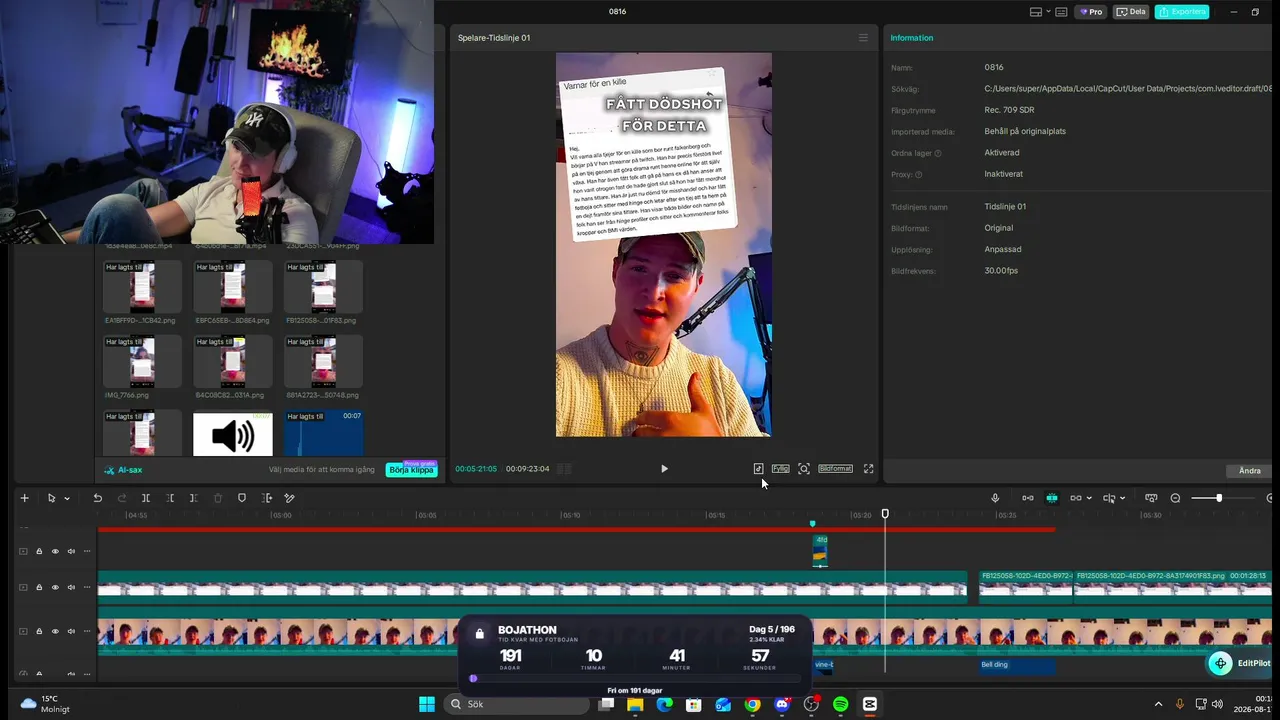The height and width of the screenshot is (720, 1280).
Task: Click the undo arrow in timeline toolbar
Action: (98, 498)
